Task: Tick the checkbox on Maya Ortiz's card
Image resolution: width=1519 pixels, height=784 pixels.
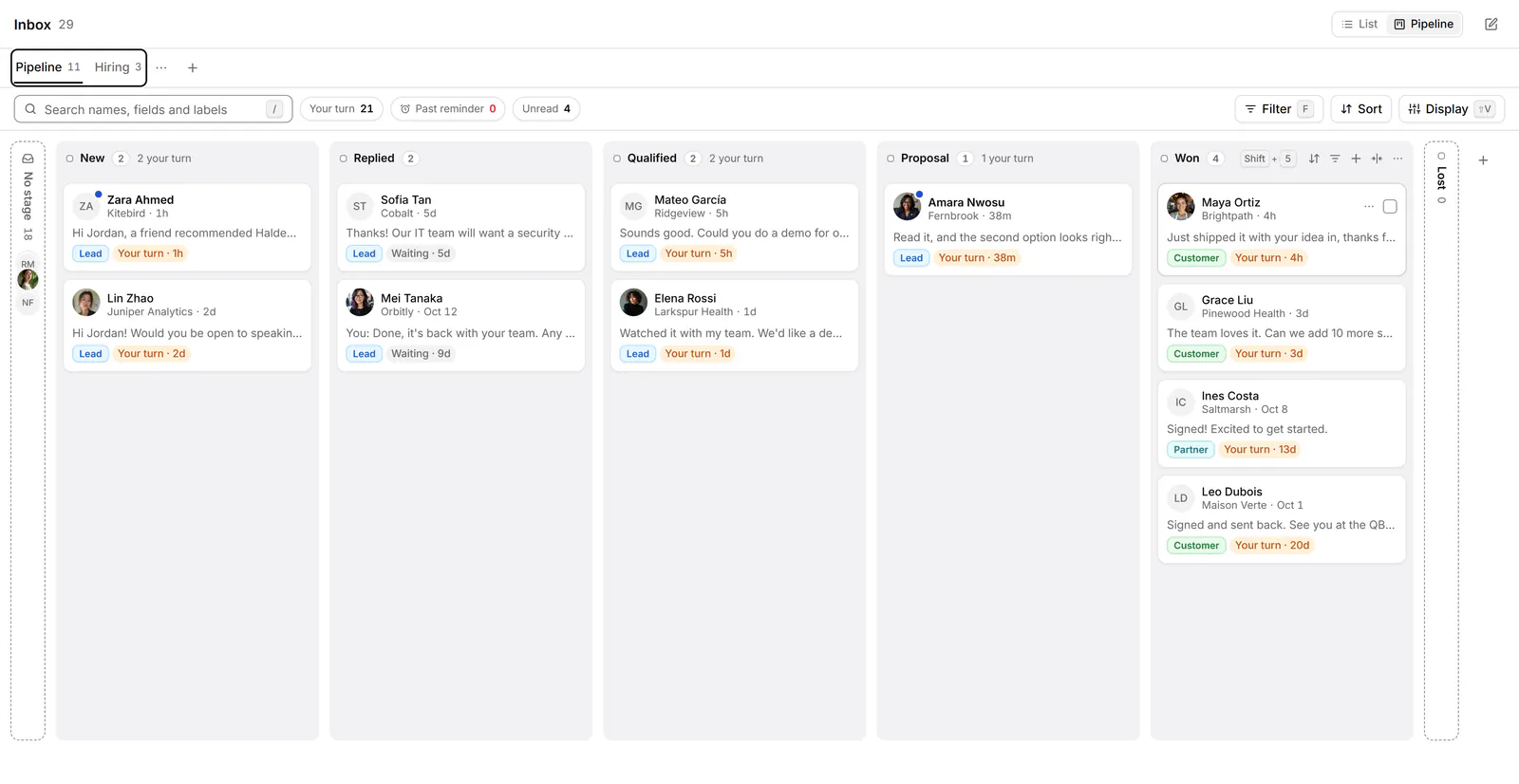Action: point(1390,206)
